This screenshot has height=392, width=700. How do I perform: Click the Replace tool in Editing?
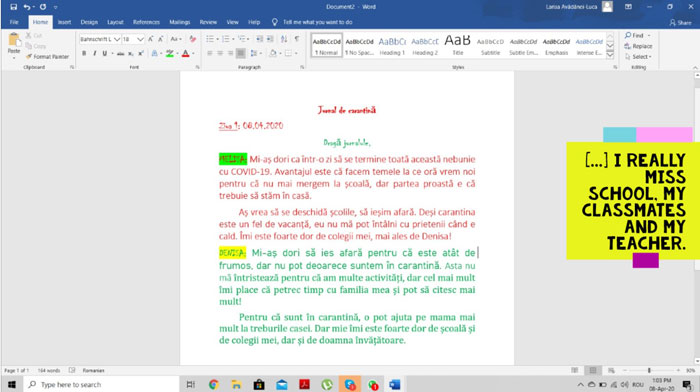[638, 46]
